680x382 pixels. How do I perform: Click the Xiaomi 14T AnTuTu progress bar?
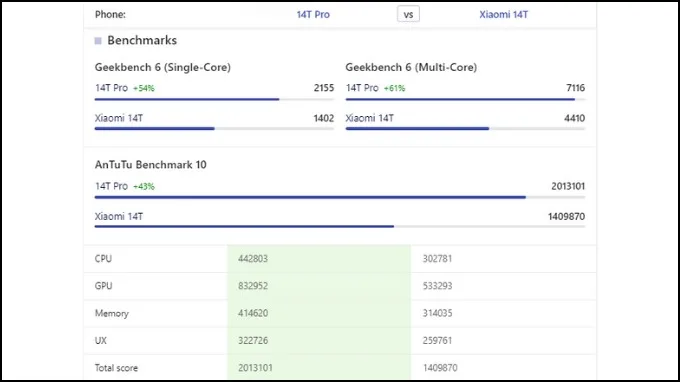point(340,226)
